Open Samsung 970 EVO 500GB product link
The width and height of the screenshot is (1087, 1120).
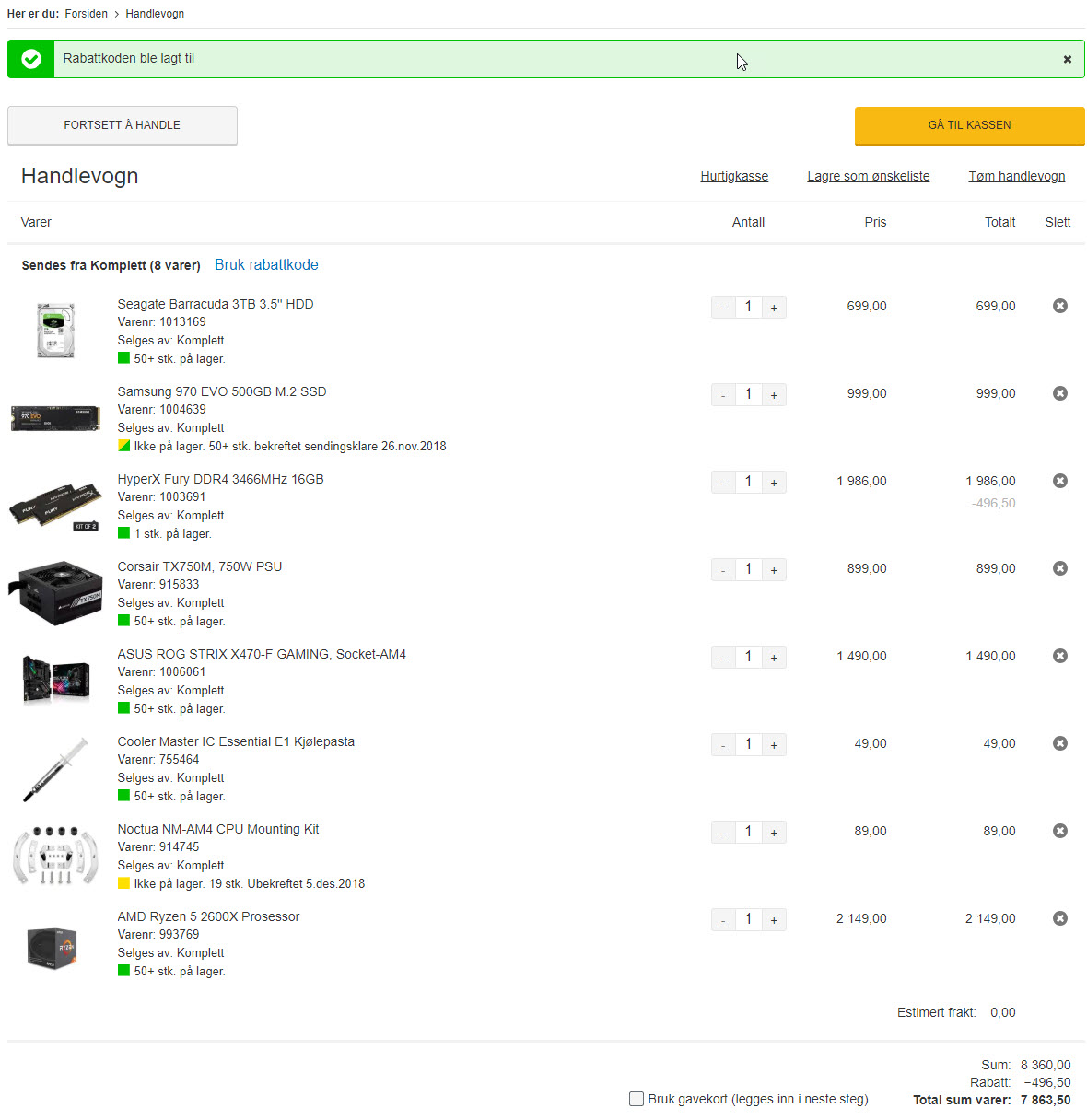222,391
